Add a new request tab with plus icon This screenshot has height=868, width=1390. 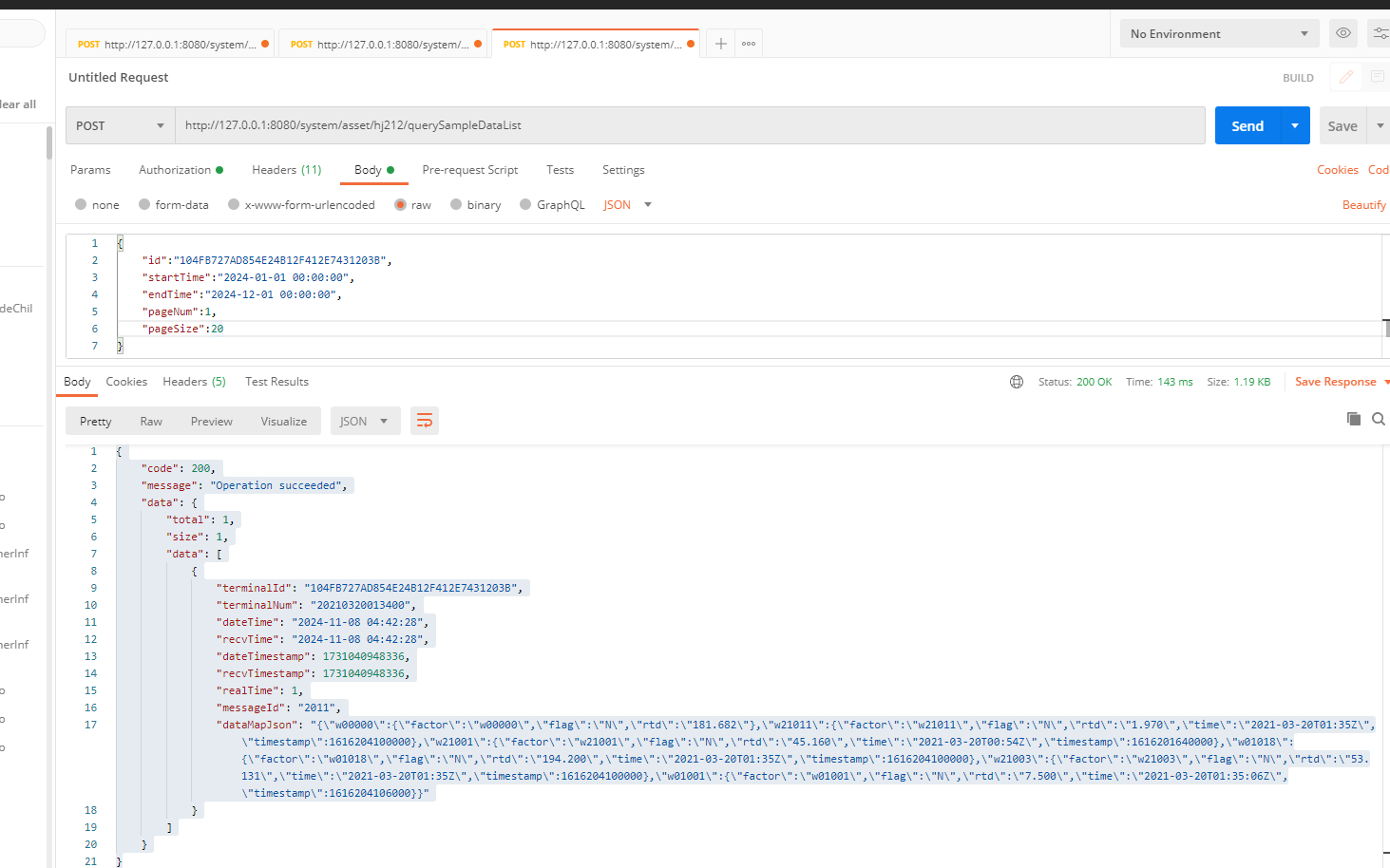pos(721,44)
